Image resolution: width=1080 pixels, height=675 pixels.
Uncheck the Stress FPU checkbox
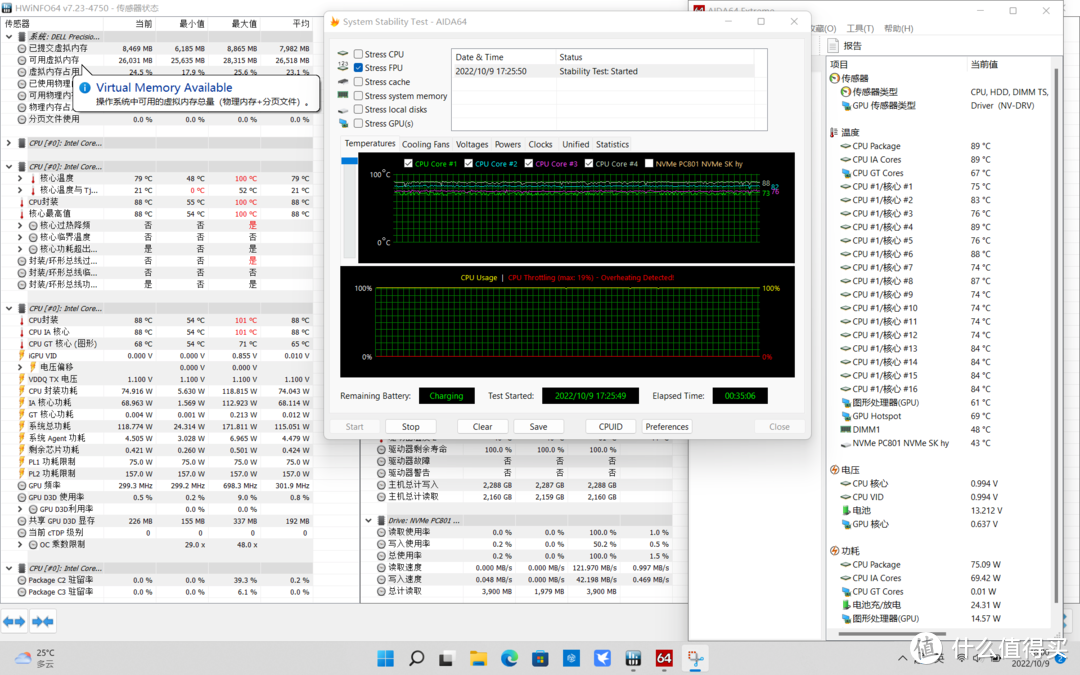click(x=358, y=68)
